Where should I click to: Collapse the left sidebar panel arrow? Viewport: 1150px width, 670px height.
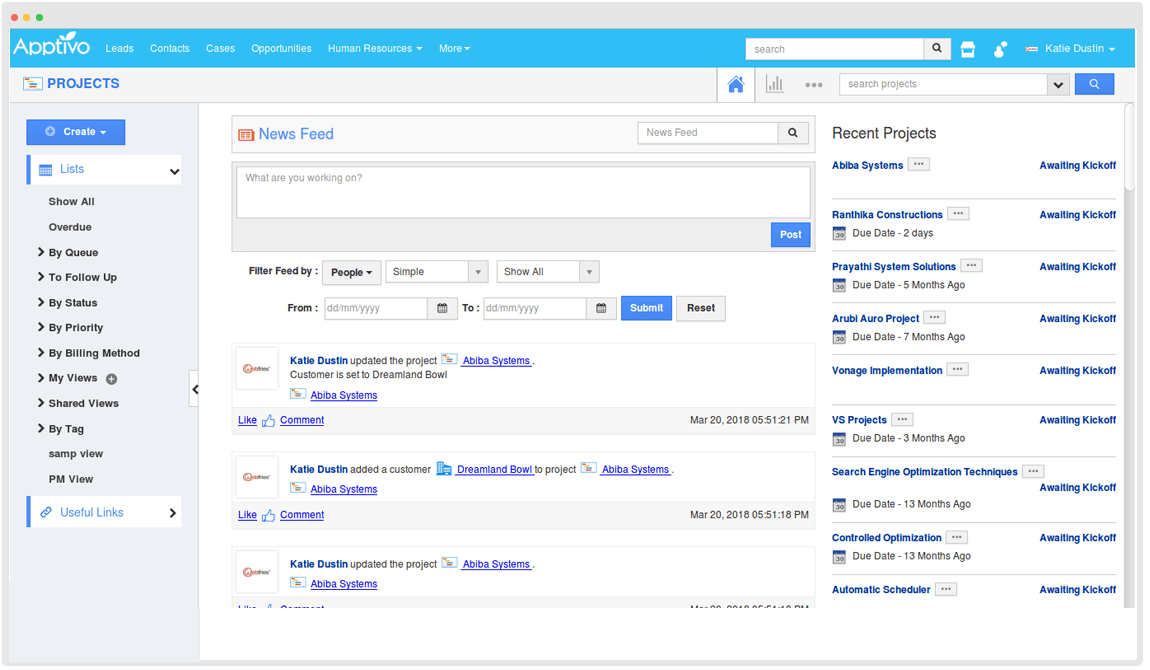[195, 389]
